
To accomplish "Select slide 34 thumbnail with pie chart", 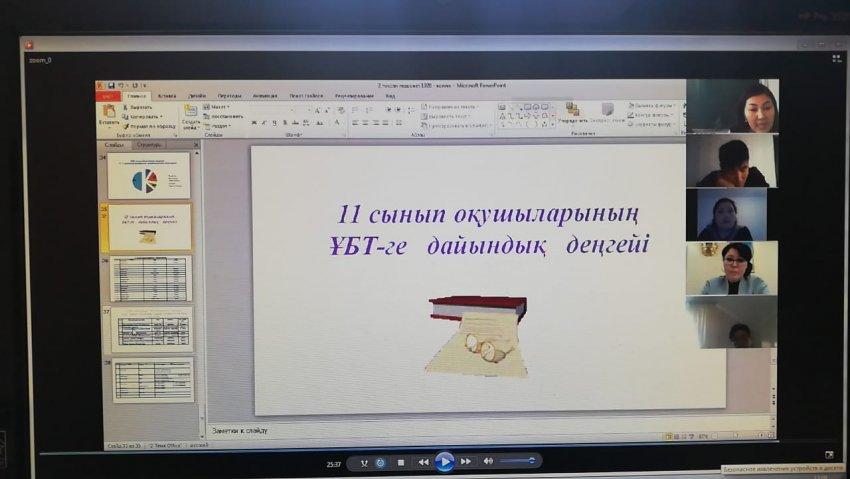I will (149, 176).
